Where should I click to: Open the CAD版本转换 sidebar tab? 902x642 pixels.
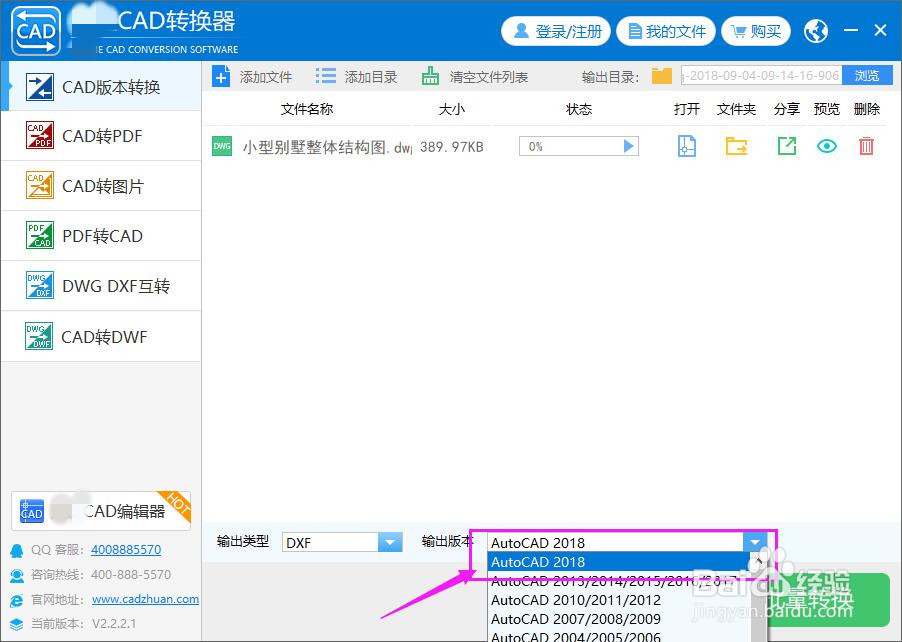(x=101, y=87)
